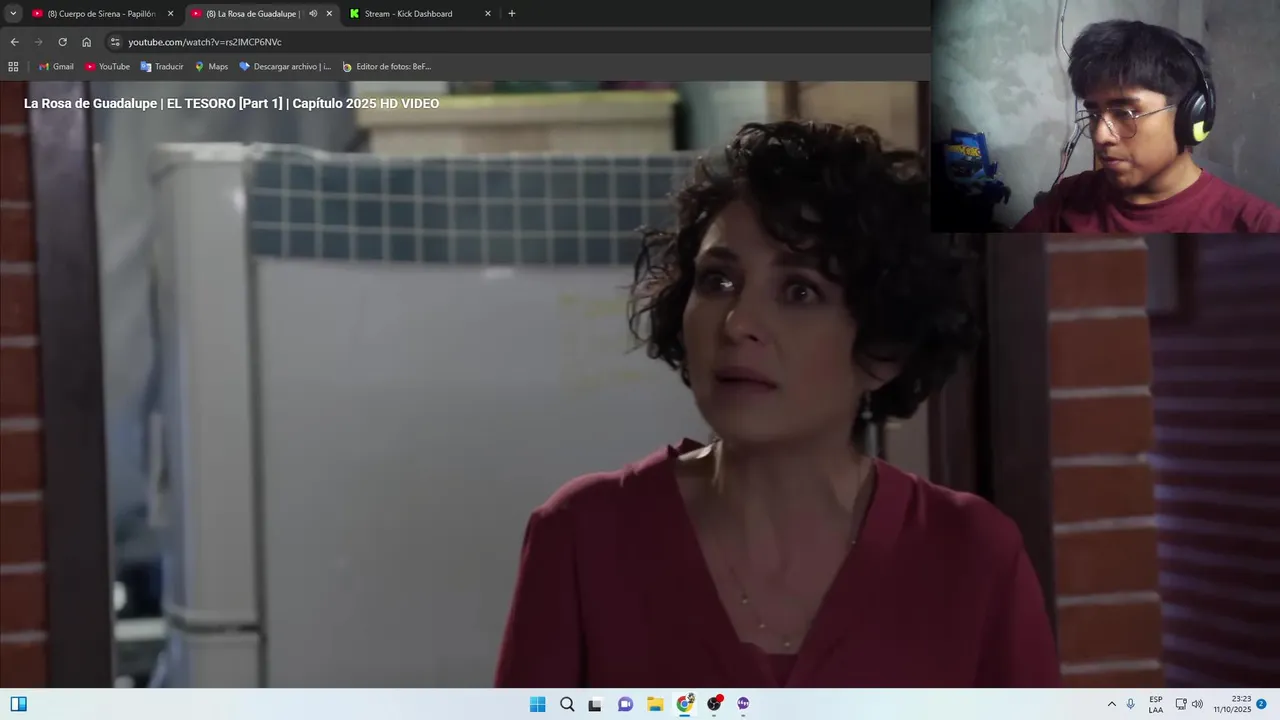Open the Windows Start menu

click(x=537, y=704)
